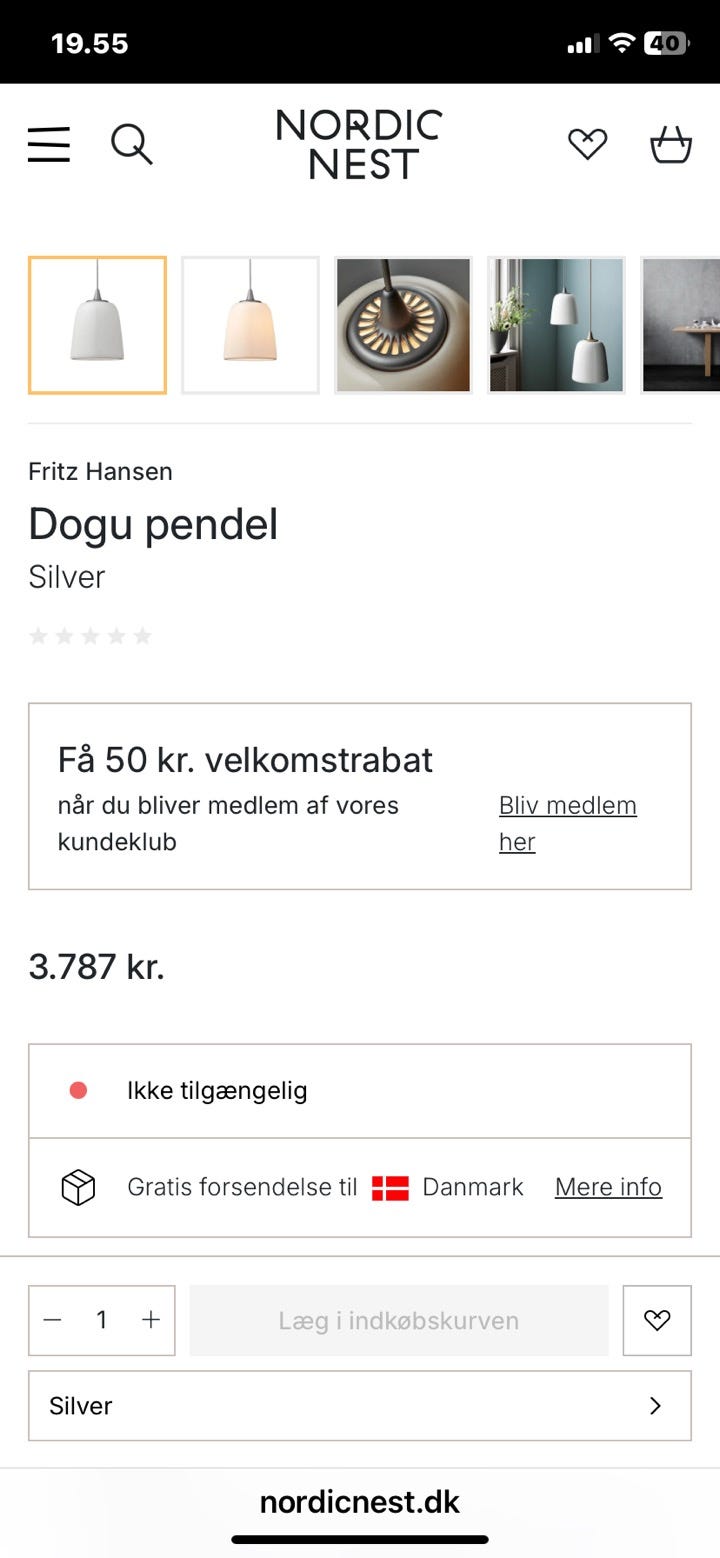Show the close-up top detail thumbnail
Screen dimensions: 720x1558
point(403,325)
